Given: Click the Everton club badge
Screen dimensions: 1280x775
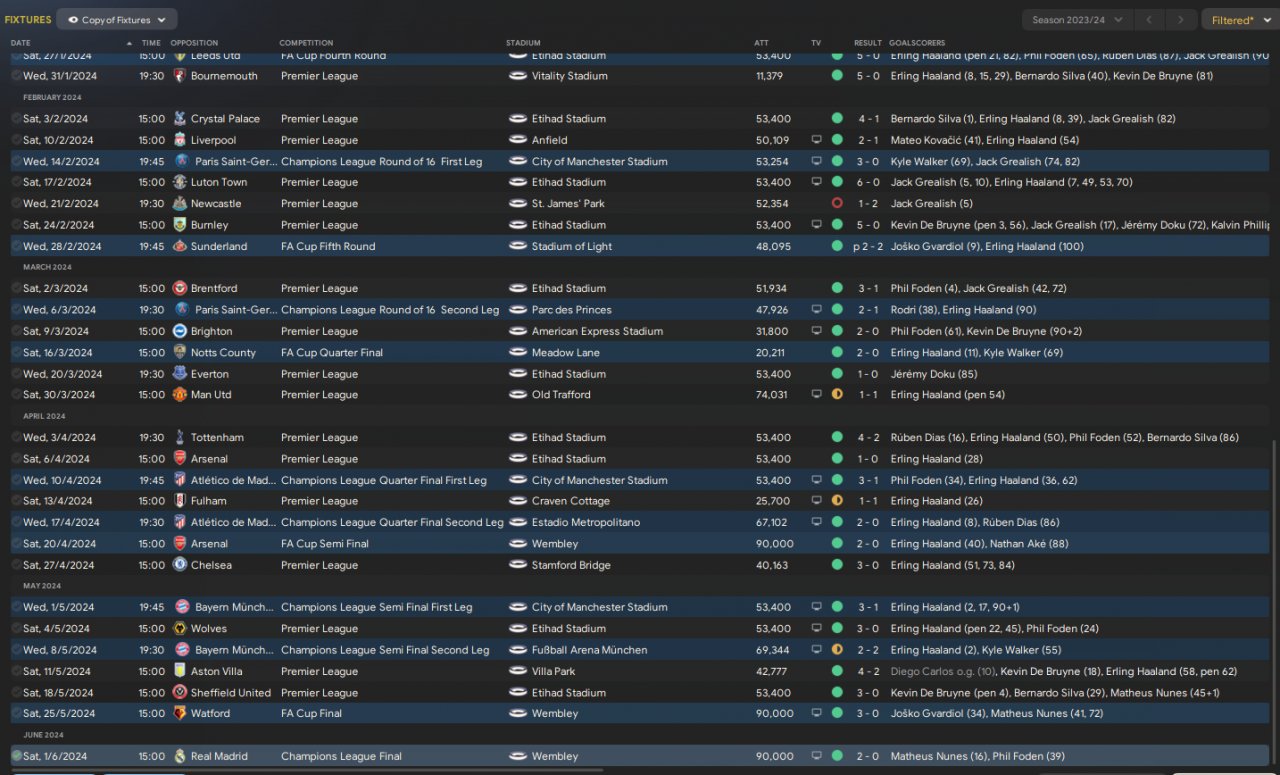Looking at the screenshot, I should point(180,374).
